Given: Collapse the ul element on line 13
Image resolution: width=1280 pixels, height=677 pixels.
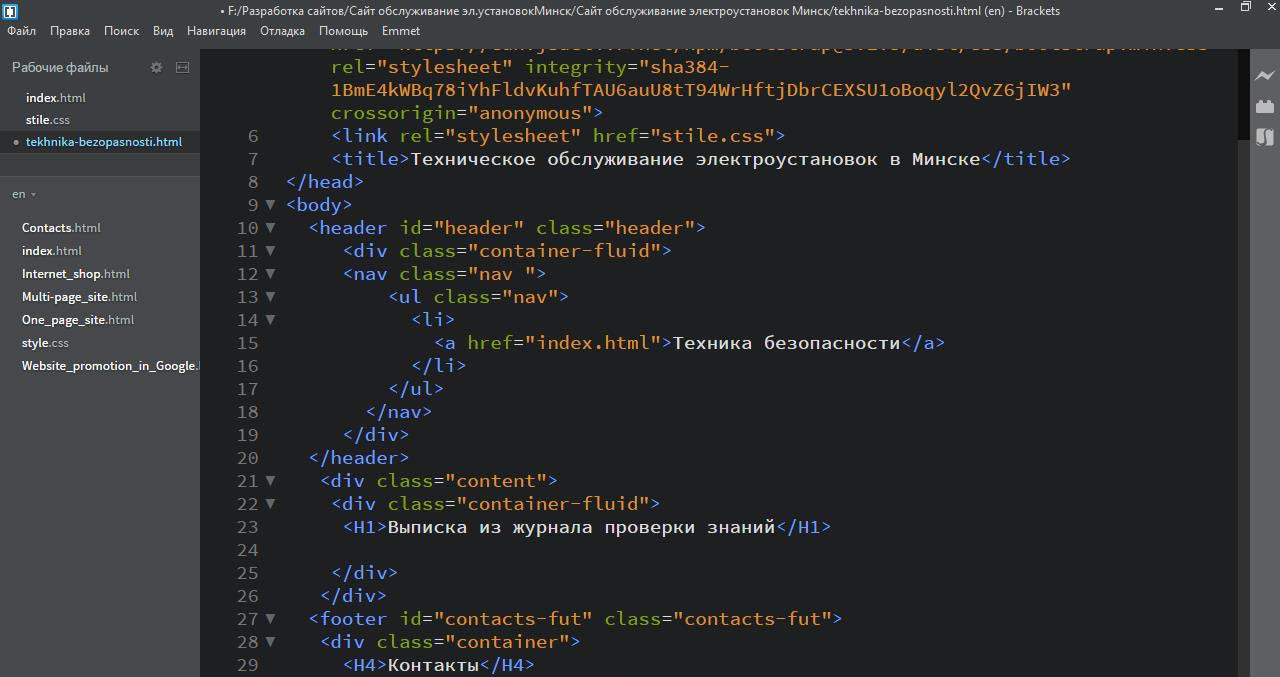Looking at the screenshot, I should (270, 297).
